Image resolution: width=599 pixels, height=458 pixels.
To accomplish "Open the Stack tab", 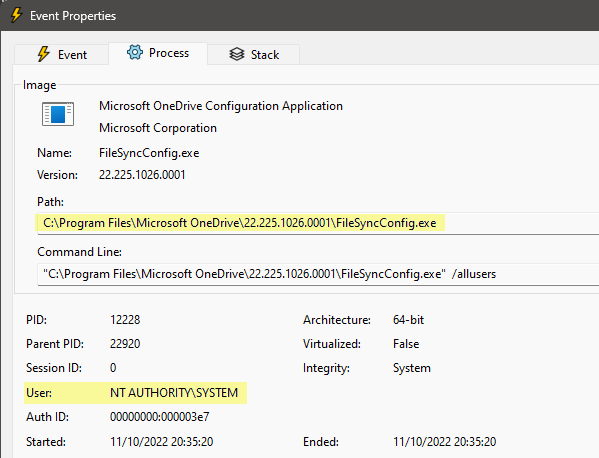I will (x=254, y=54).
